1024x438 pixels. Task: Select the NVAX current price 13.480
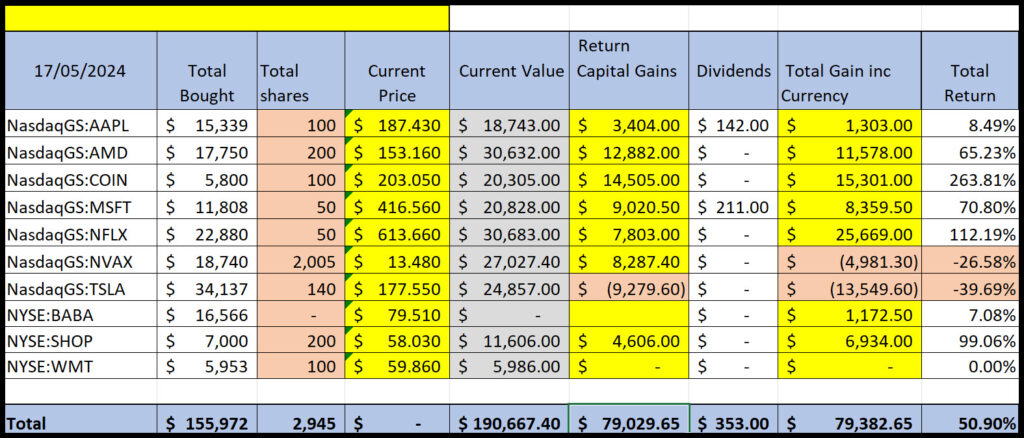396,260
